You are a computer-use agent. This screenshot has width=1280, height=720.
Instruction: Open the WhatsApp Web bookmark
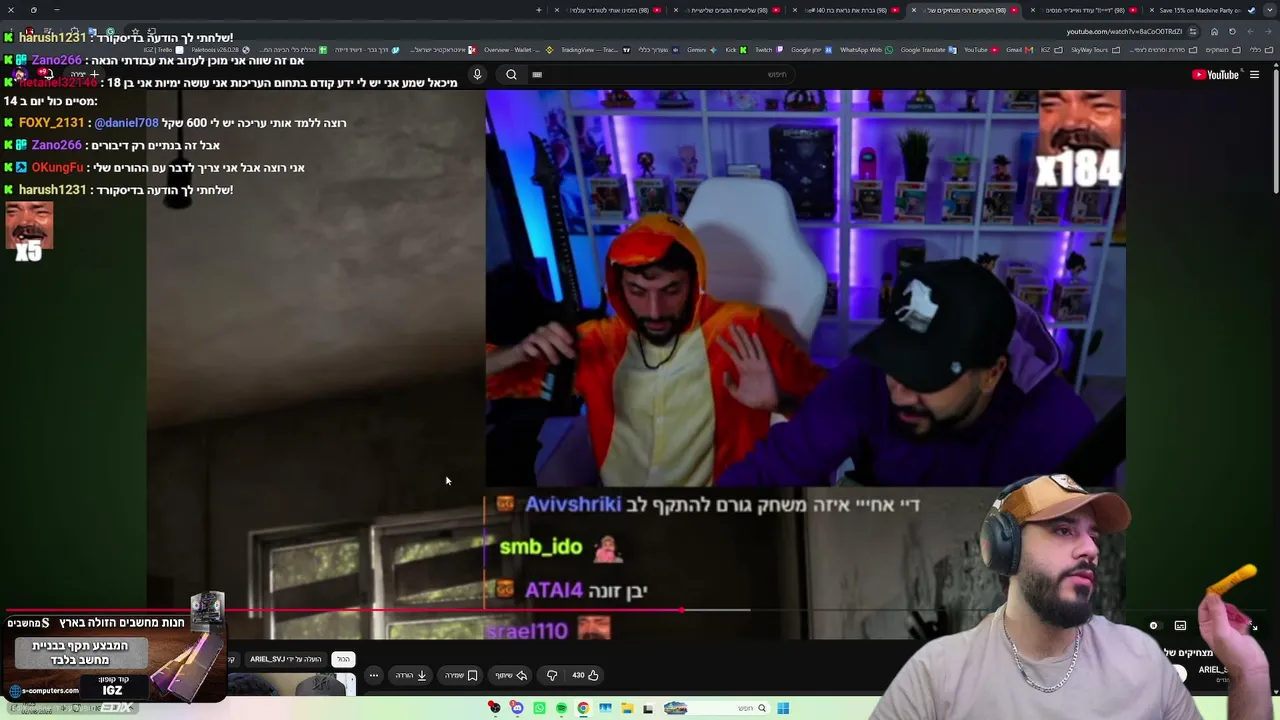click(x=866, y=49)
